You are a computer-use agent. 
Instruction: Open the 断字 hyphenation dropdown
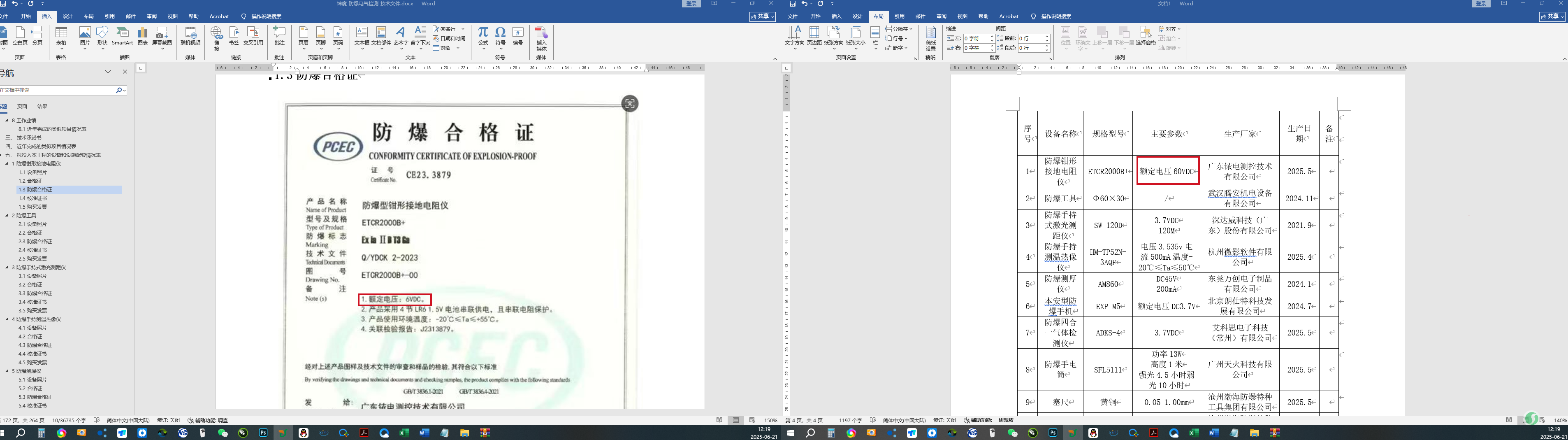pyautogui.click(x=897, y=48)
